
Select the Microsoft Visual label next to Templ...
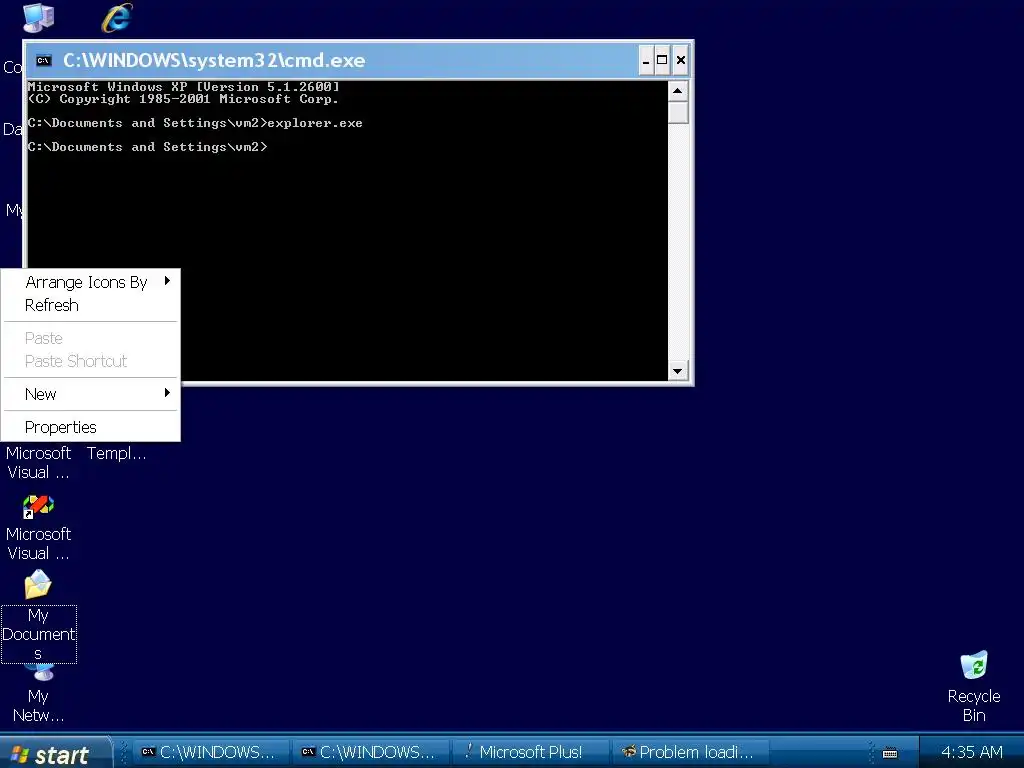(38, 462)
